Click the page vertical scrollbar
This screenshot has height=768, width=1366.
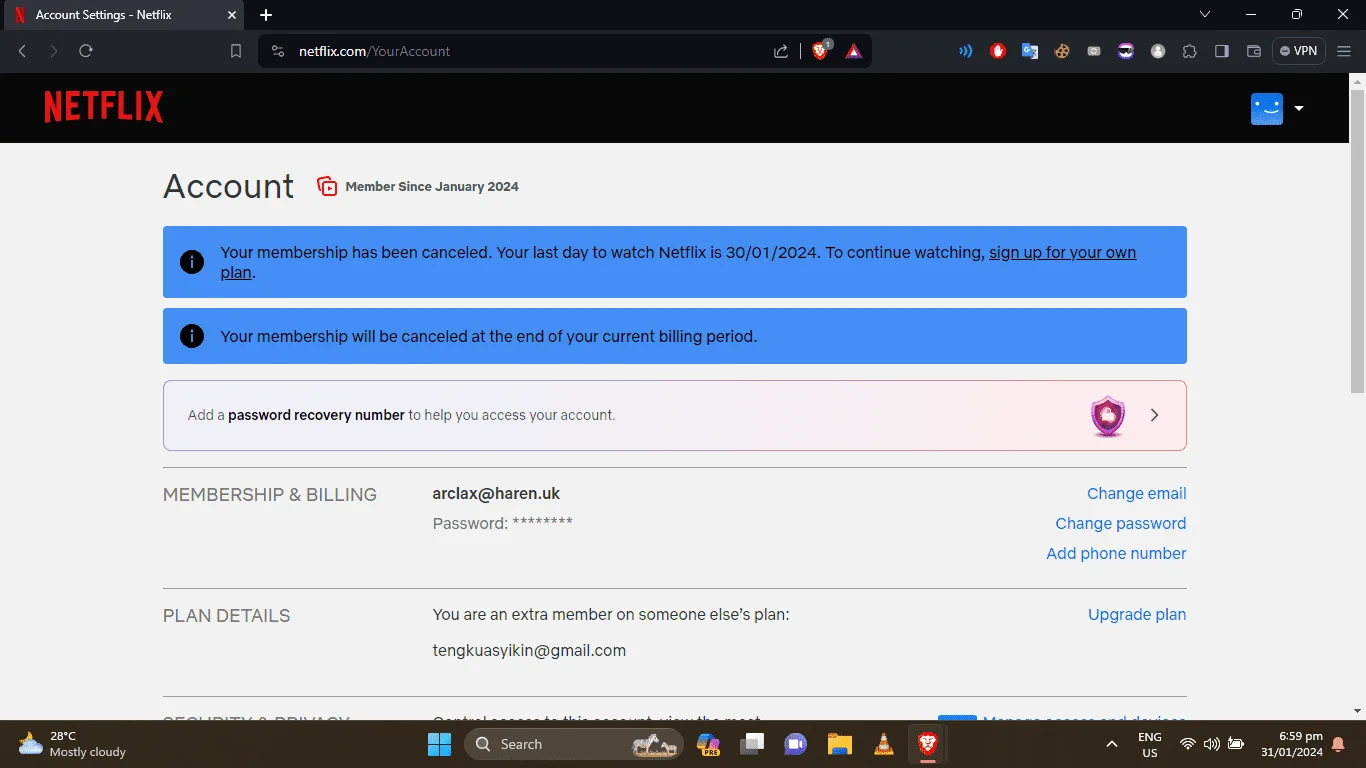(1357, 240)
